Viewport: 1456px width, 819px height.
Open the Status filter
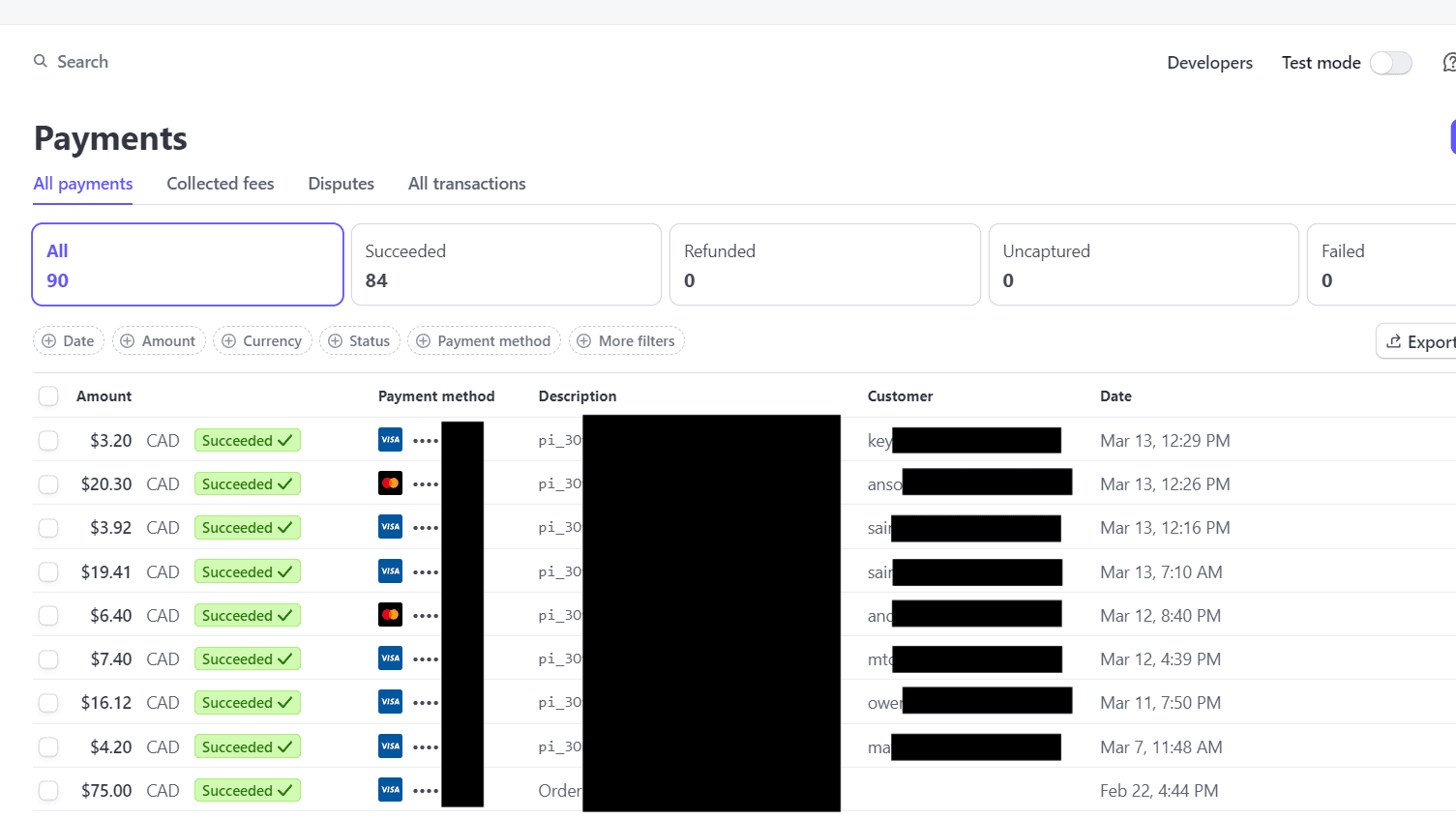click(x=360, y=340)
